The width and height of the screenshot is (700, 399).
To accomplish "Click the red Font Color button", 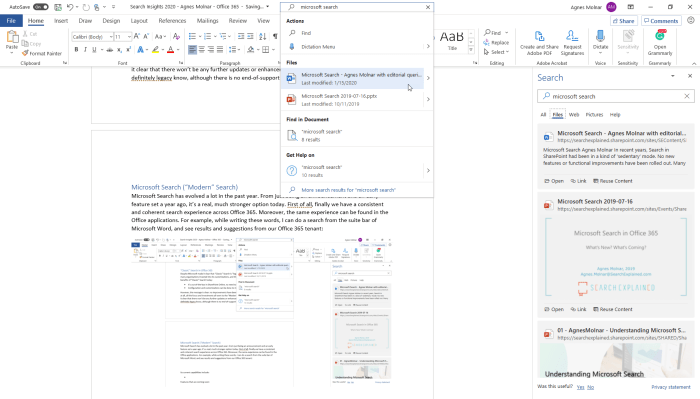I will pyautogui.click(x=170, y=50).
